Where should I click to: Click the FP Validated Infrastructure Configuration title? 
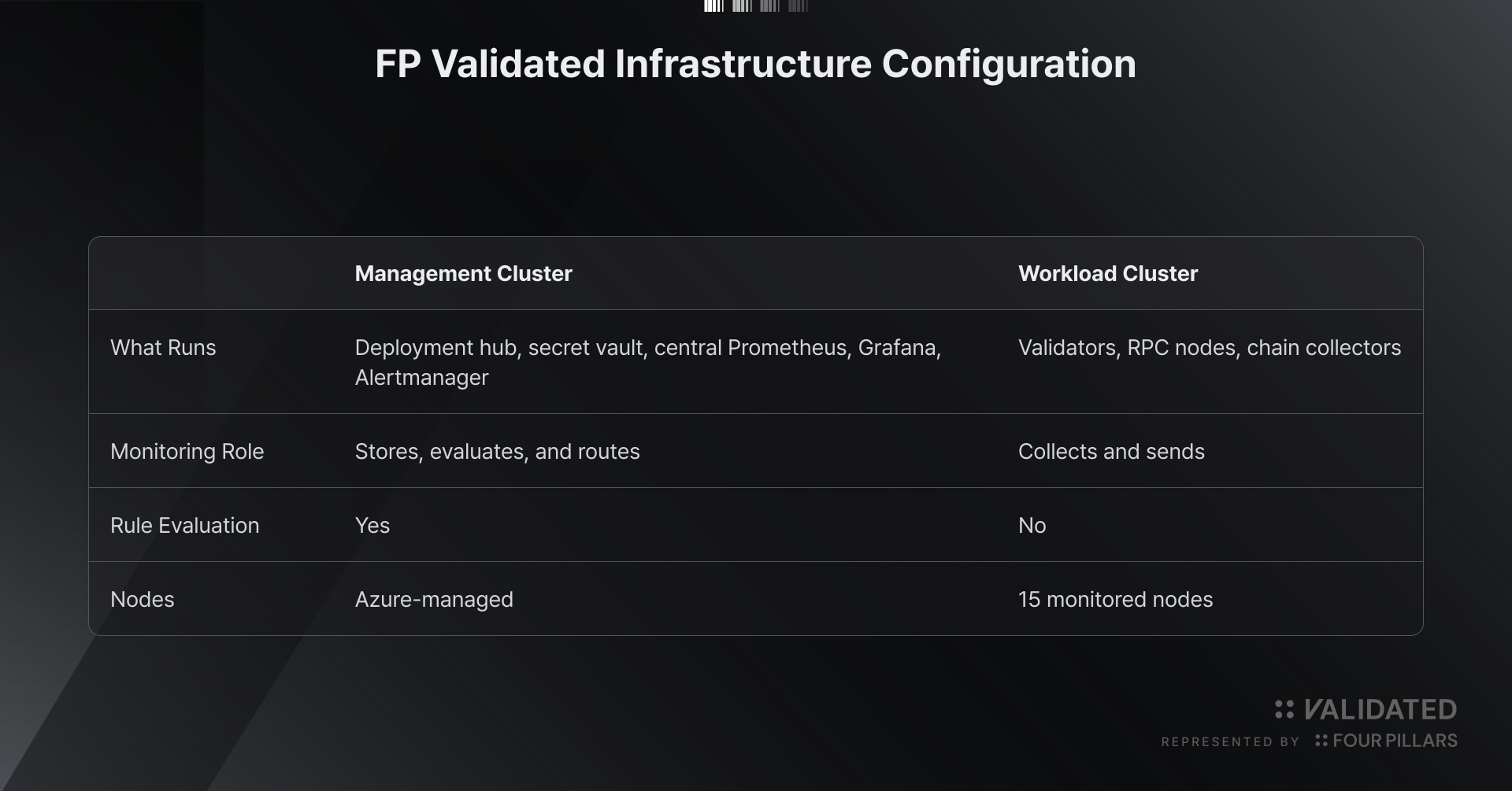tap(756, 65)
